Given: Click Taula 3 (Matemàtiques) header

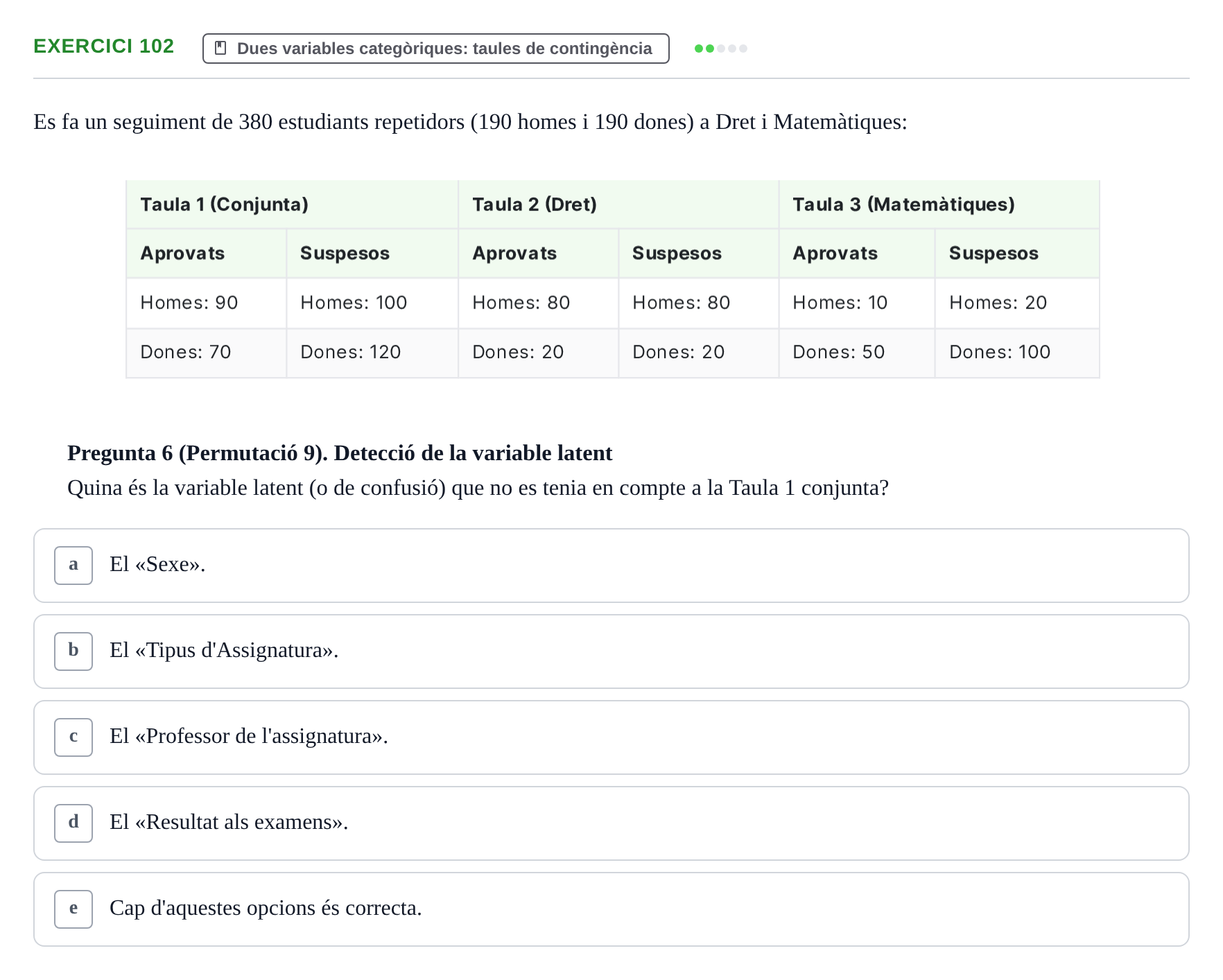Looking at the screenshot, I should pyautogui.click(x=939, y=204).
